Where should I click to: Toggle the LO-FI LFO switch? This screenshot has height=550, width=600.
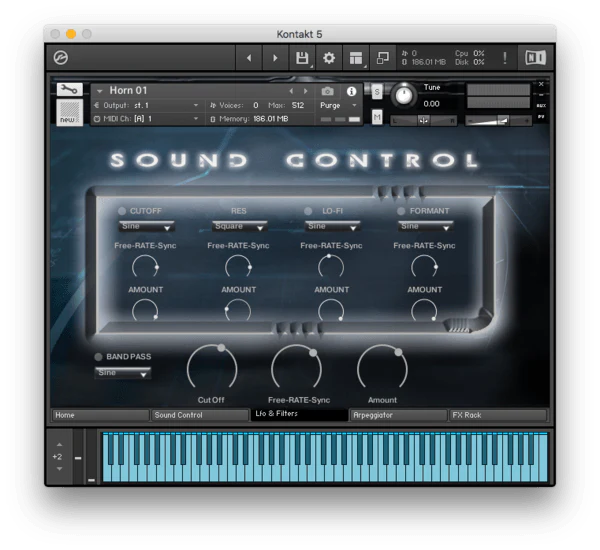pos(308,211)
